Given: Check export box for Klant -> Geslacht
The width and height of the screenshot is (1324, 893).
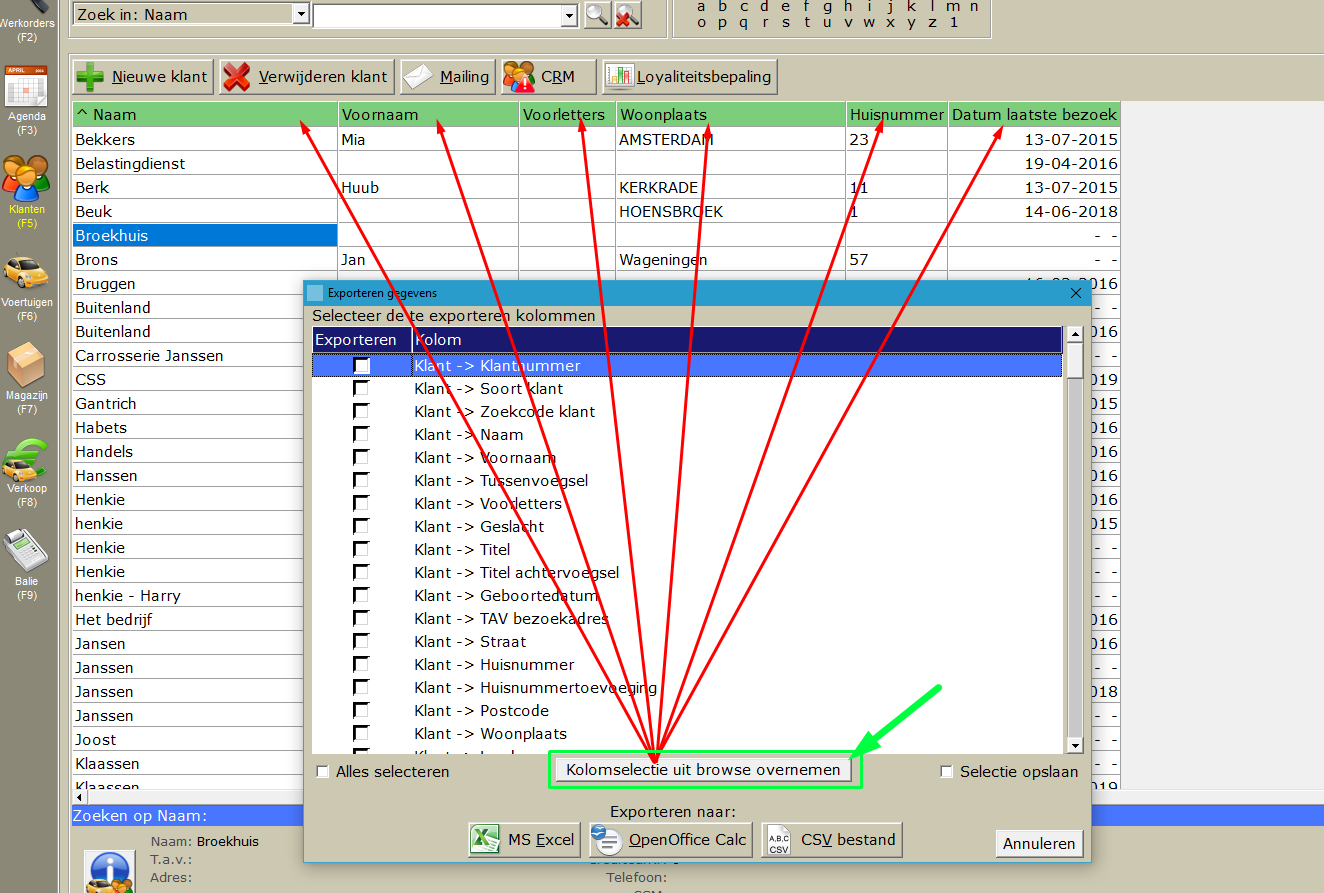Looking at the screenshot, I should (x=361, y=527).
